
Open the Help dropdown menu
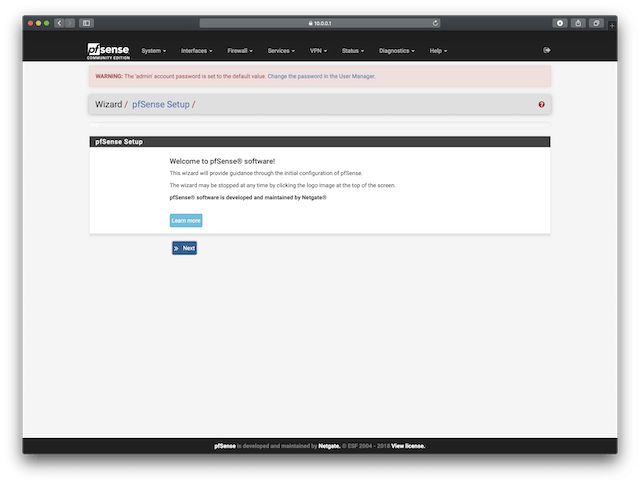coord(438,51)
